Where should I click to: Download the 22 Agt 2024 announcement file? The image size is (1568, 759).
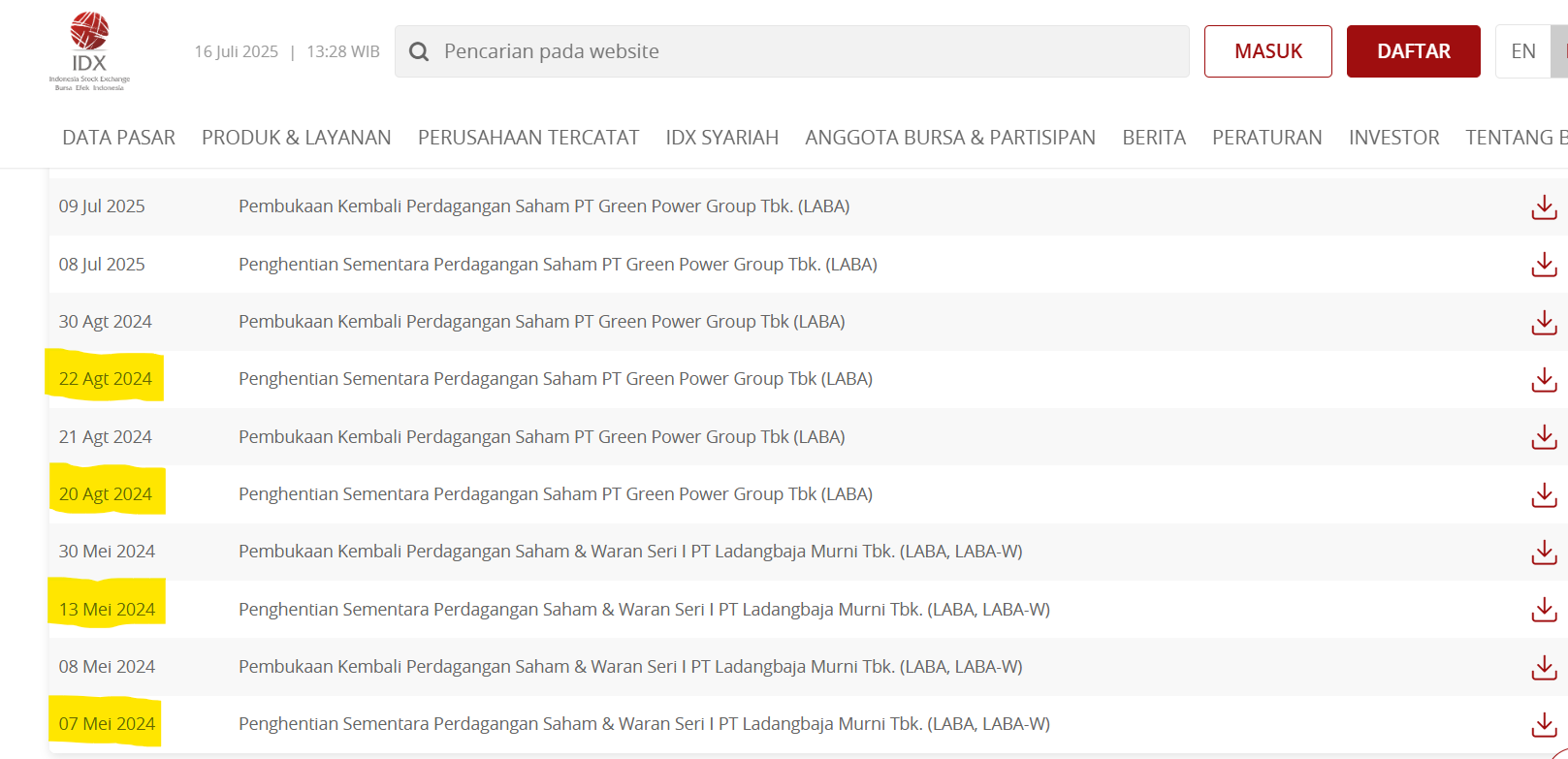(1544, 379)
